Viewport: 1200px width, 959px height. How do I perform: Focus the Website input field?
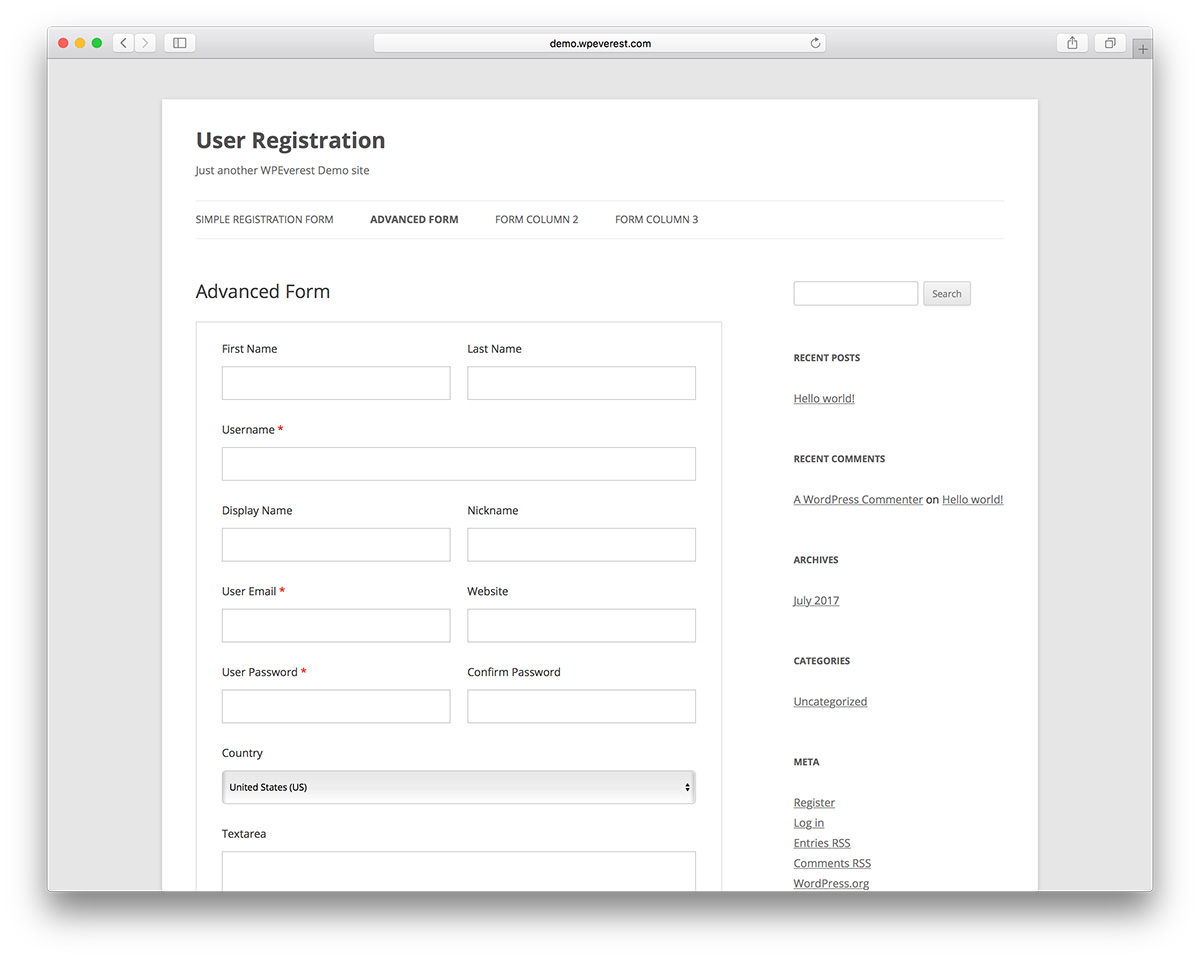(x=581, y=626)
